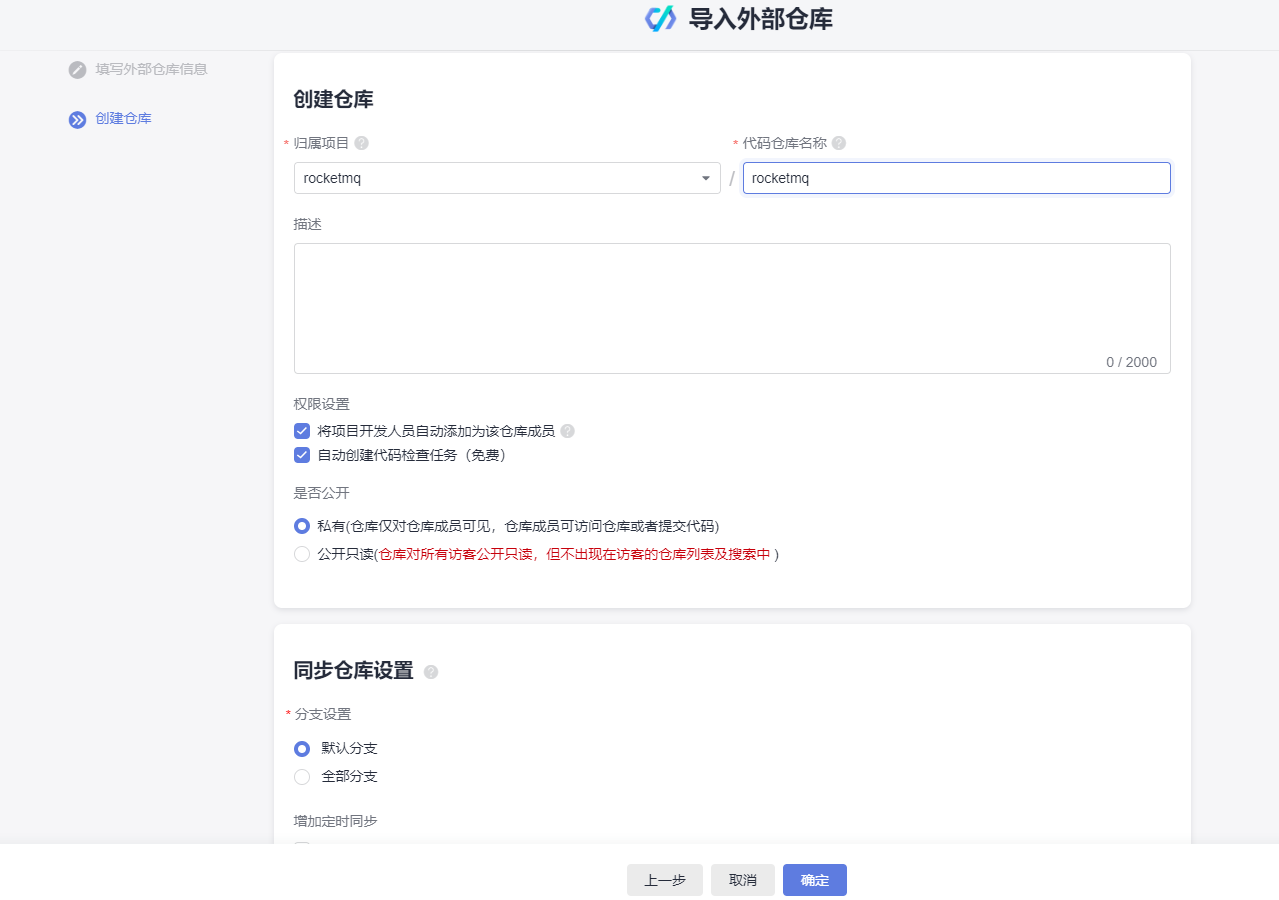
Task: Select the 创建仓库 step in sidebar
Action: [124, 118]
